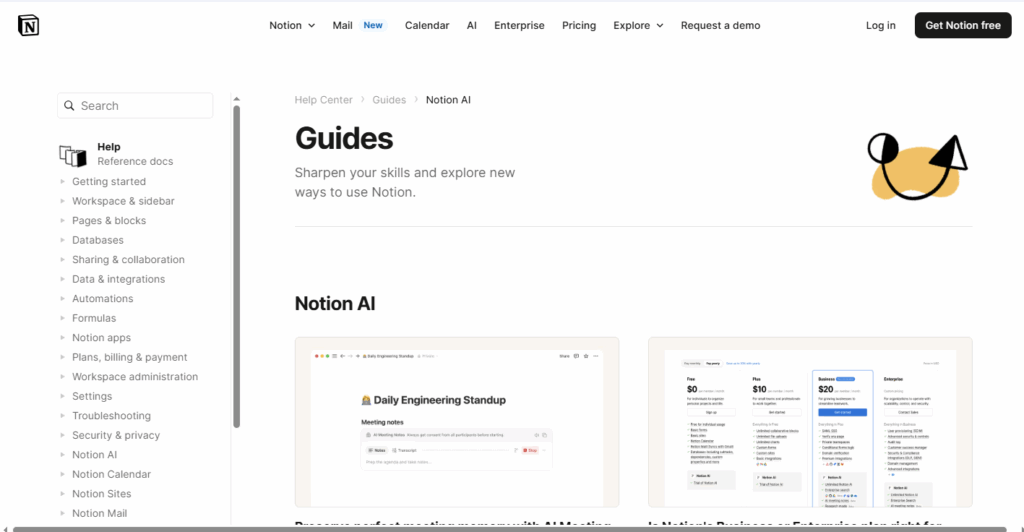Click the Help reference docs book icon

pos(73,155)
